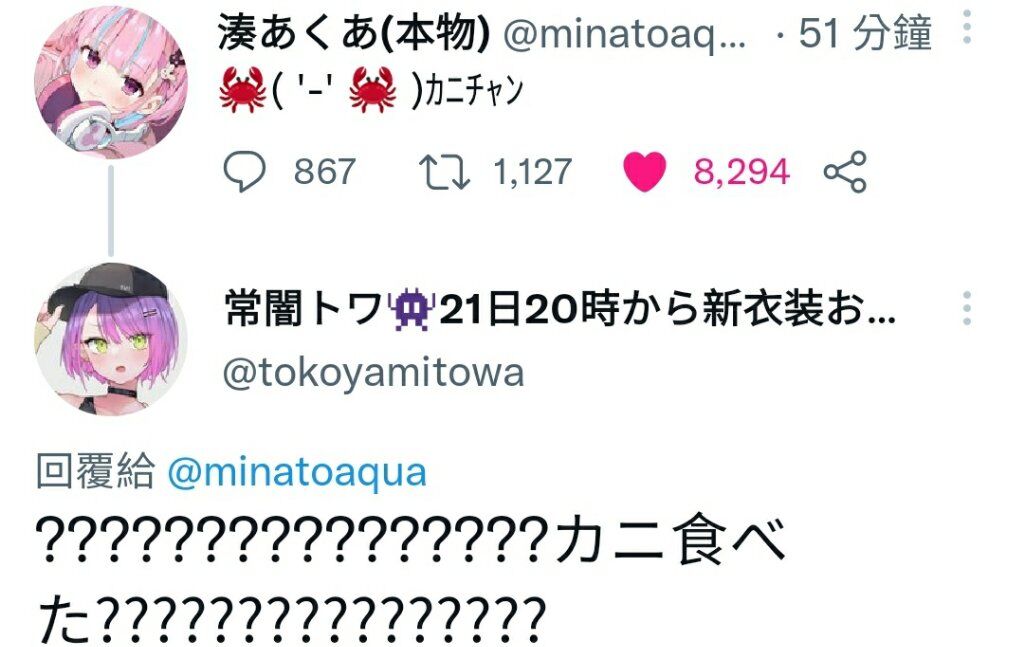The image size is (1024, 647).
Task: Open the @tokoyamitowa handle
Action: (x=374, y=373)
